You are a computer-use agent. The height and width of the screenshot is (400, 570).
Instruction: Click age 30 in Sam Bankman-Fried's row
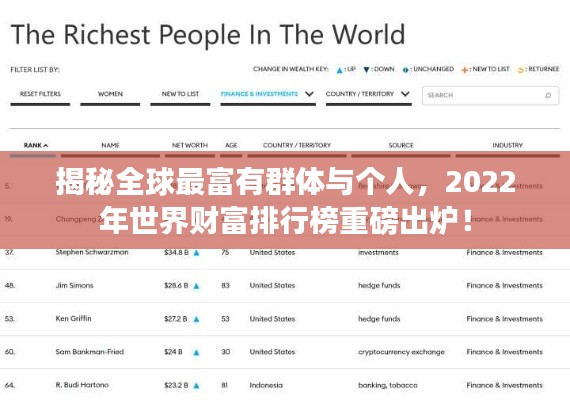pos(225,352)
